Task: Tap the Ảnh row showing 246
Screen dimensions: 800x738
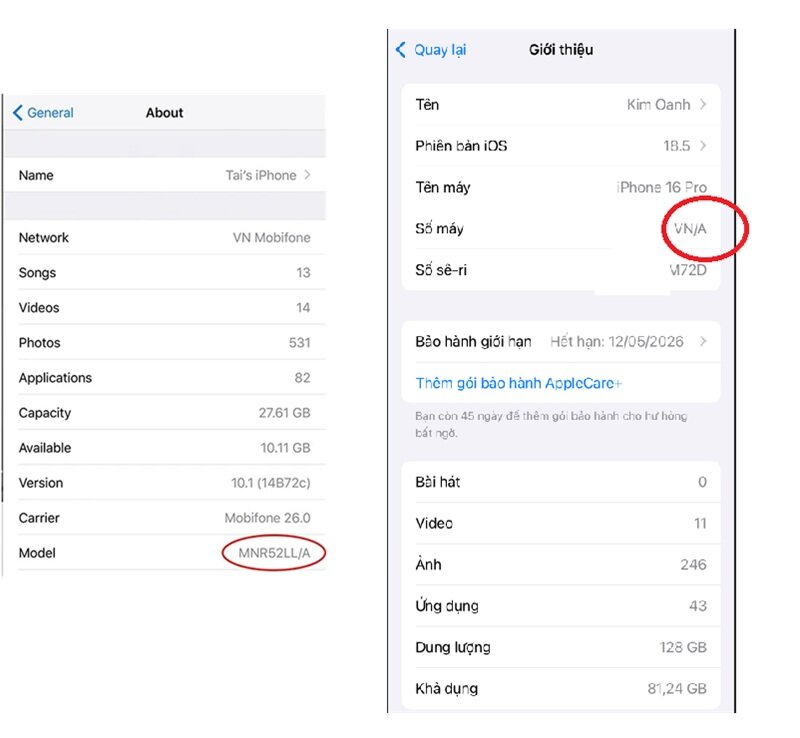Action: (x=561, y=564)
